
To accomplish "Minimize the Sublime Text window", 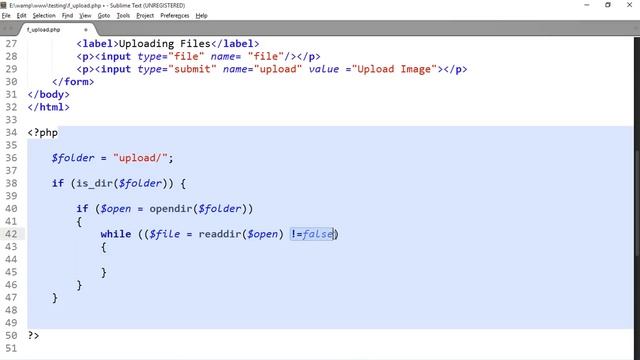I will tap(587, 5).
